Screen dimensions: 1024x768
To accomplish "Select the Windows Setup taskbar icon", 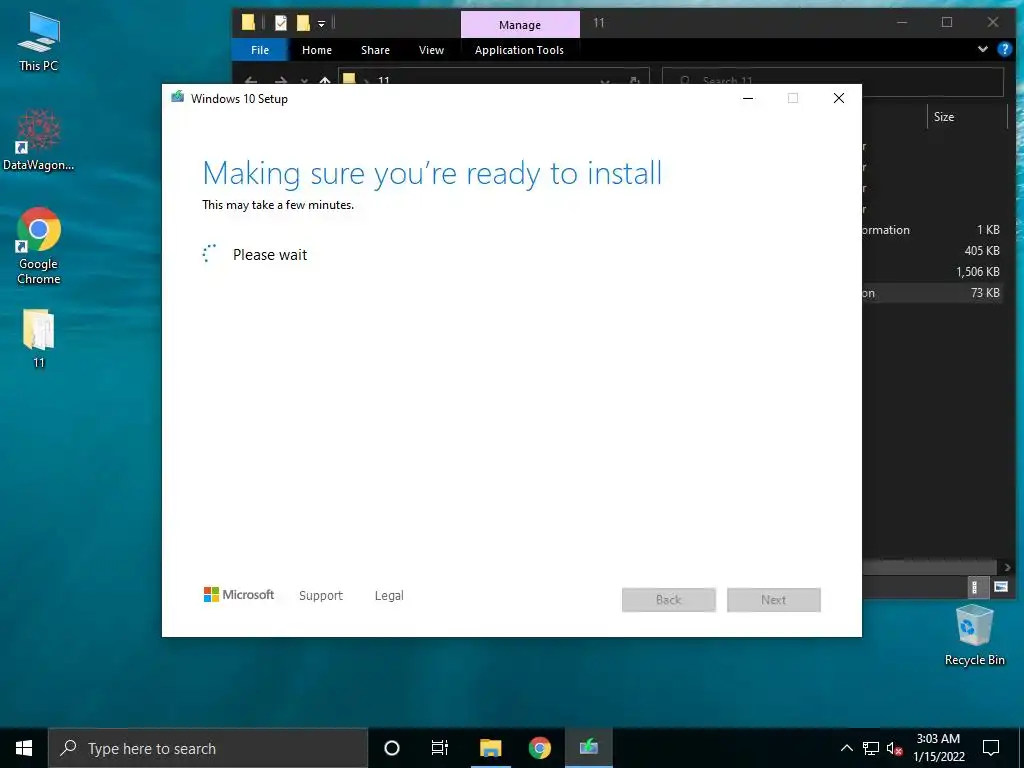I will pyautogui.click(x=588, y=748).
